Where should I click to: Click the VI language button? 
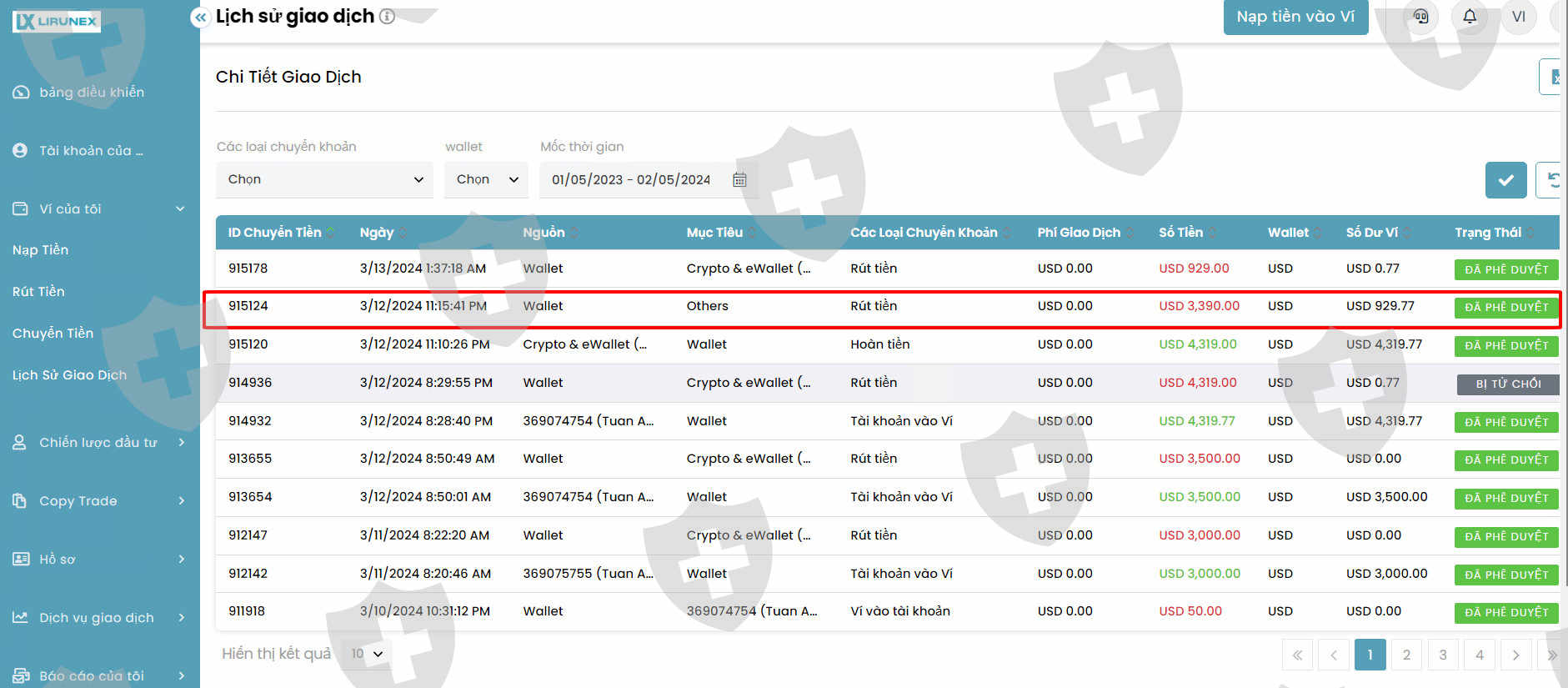tap(1519, 17)
